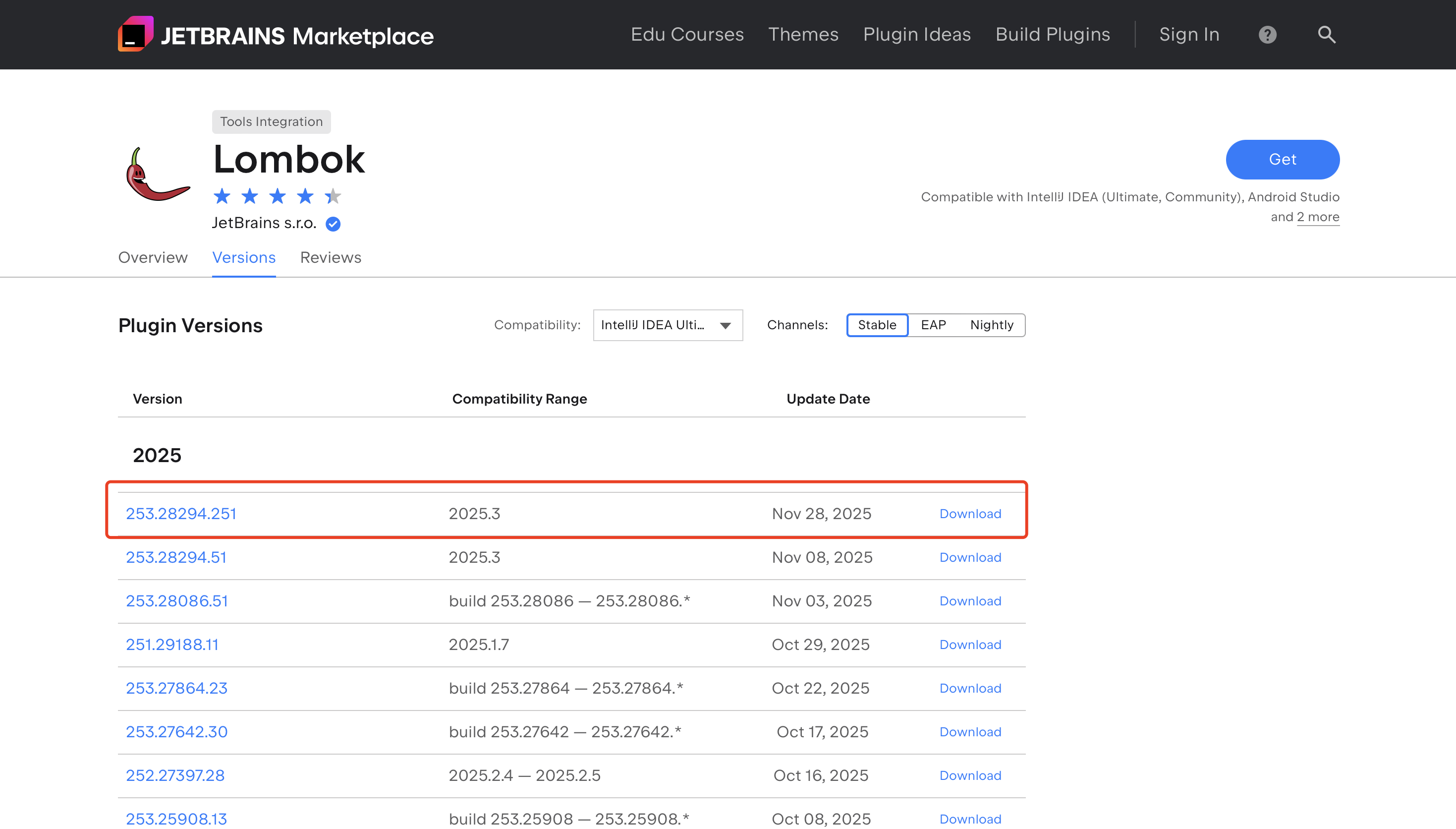1456x829 pixels.
Task: Switch channel to EAP
Action: coord(933,325)
